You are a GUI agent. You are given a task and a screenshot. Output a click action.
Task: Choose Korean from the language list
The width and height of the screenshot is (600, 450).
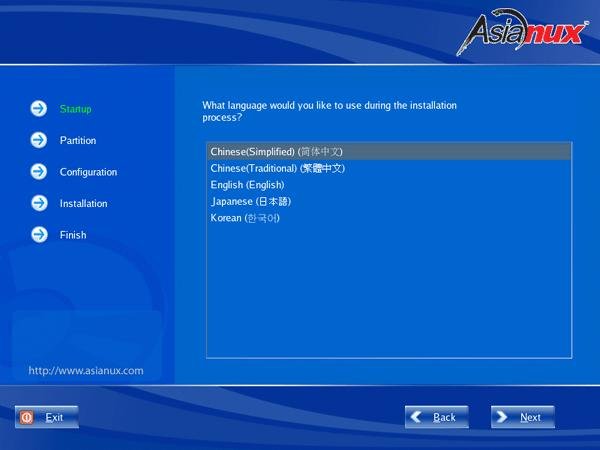point(389,218)
